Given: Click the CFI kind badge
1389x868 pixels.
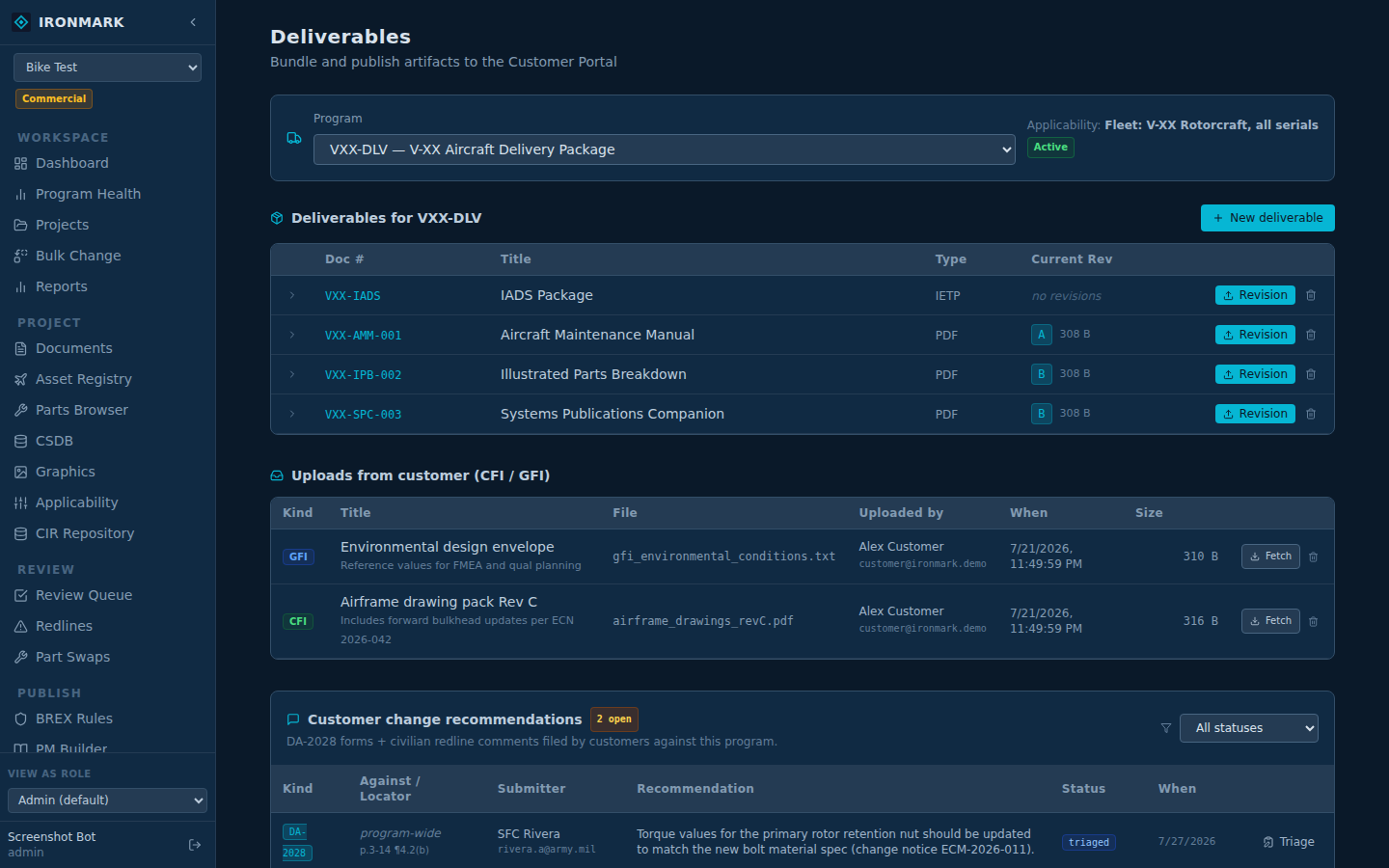Looking at the screenshot, I should pos(298,621).
